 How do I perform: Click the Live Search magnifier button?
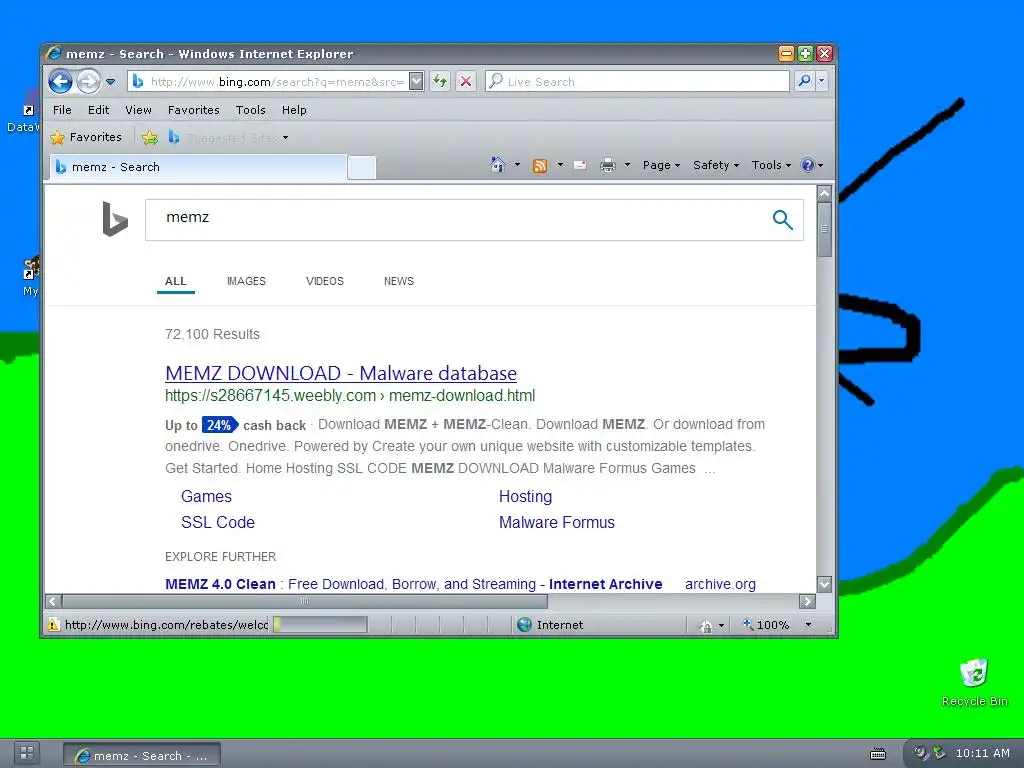click(x=805, y=81)
